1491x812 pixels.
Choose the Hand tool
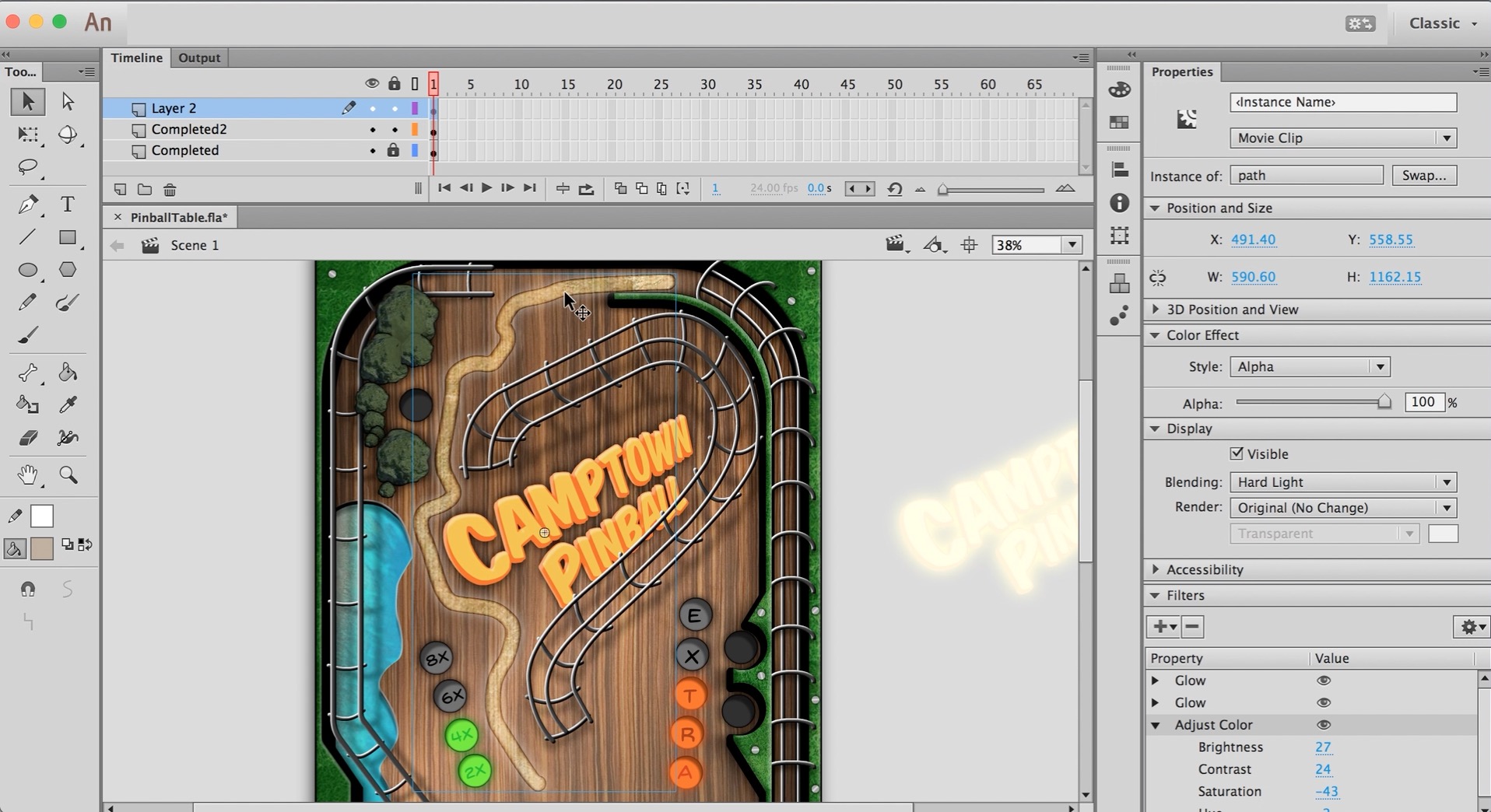pyautogui.click(x=28, y=475)
